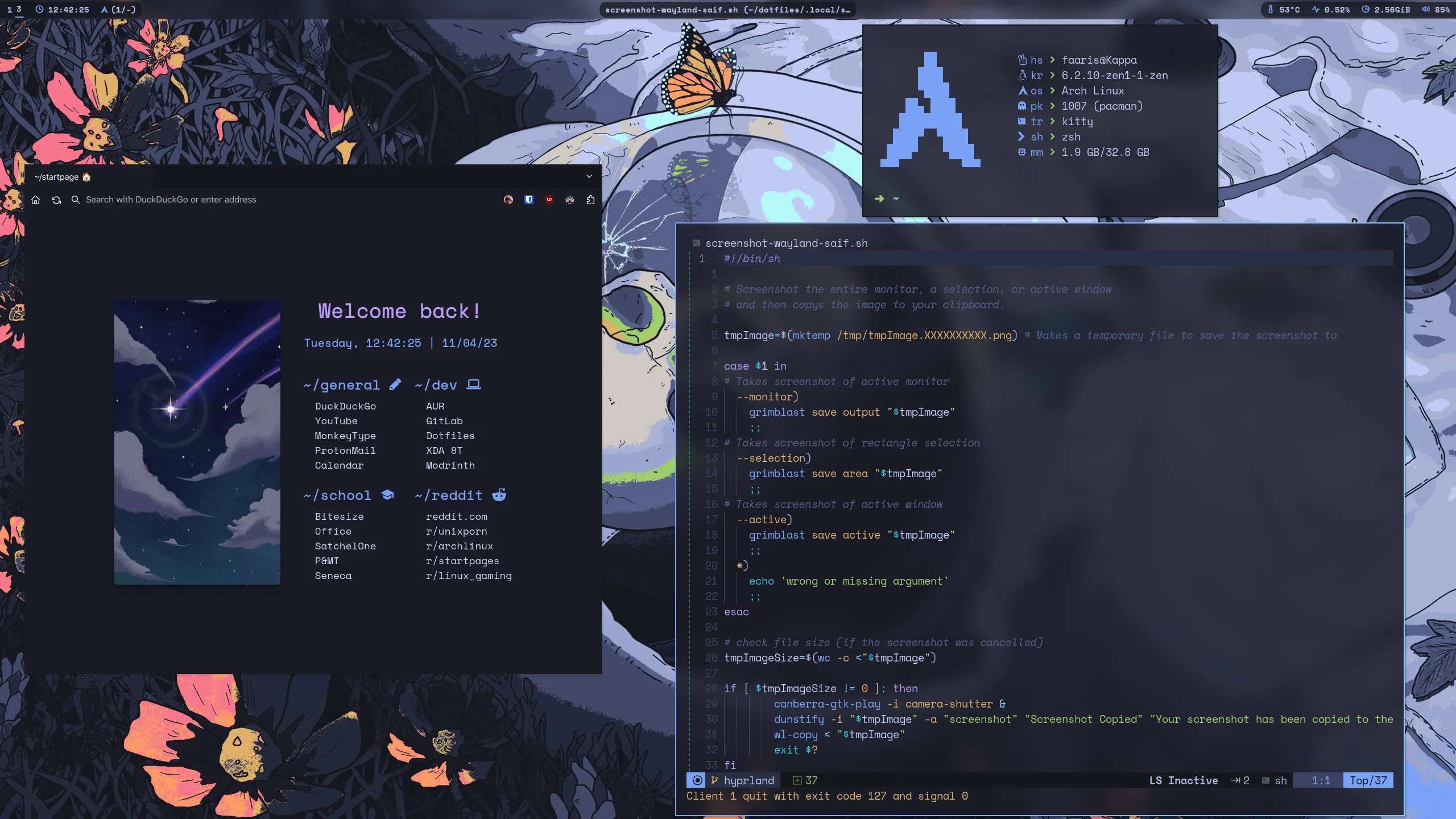Open the r/archlinux link

click(460, 546)
